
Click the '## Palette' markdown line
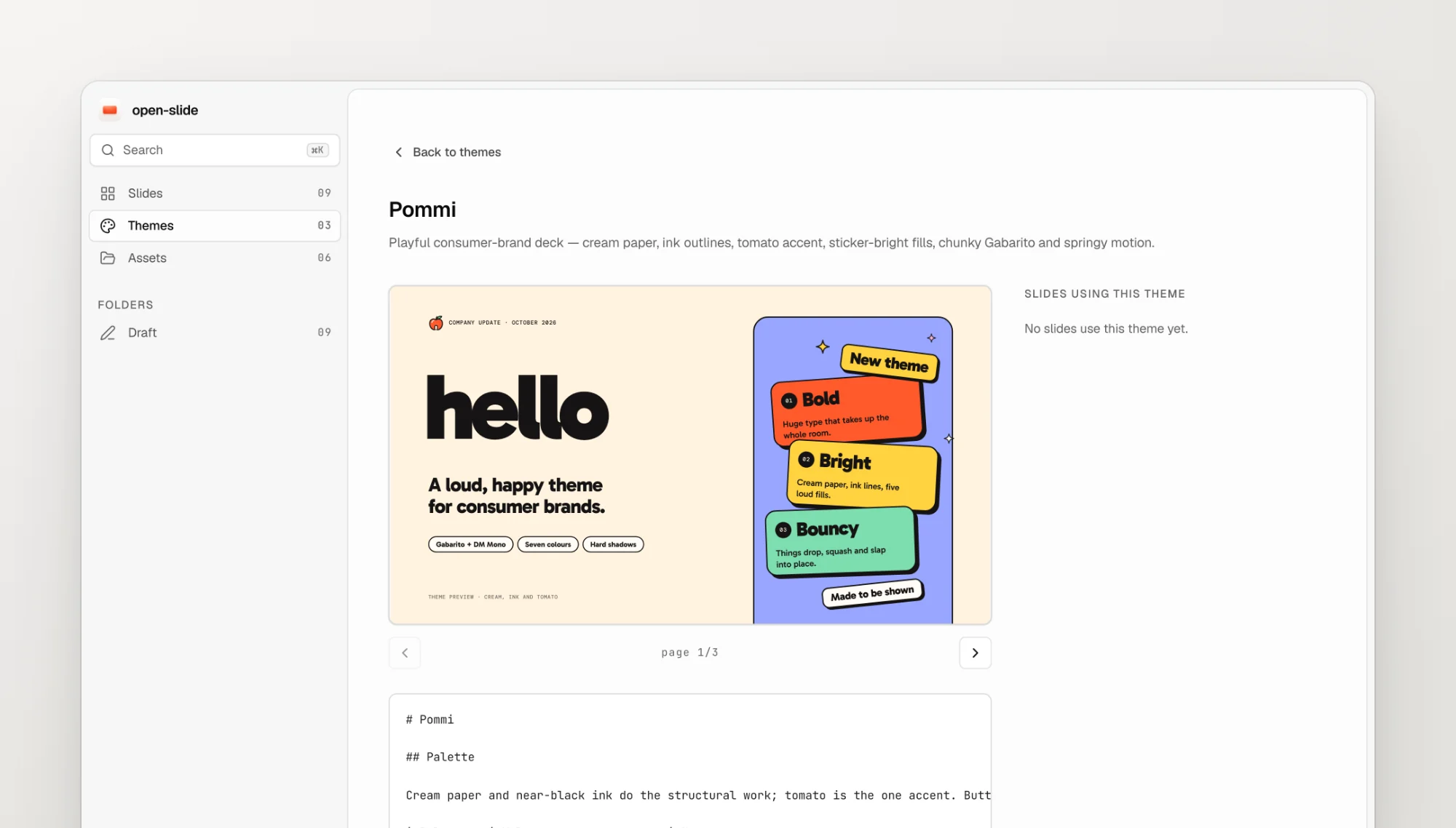tap(440, 757)
